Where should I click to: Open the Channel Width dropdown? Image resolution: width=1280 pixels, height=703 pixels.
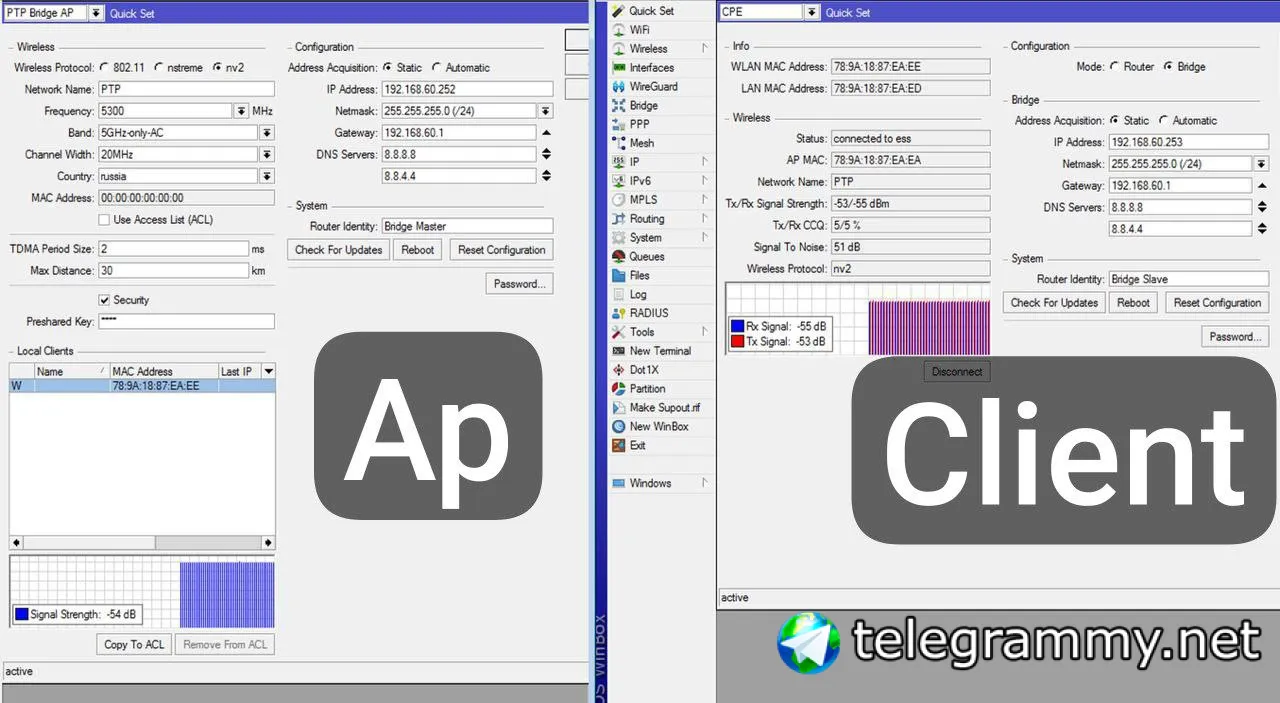[x=267, y=155]
